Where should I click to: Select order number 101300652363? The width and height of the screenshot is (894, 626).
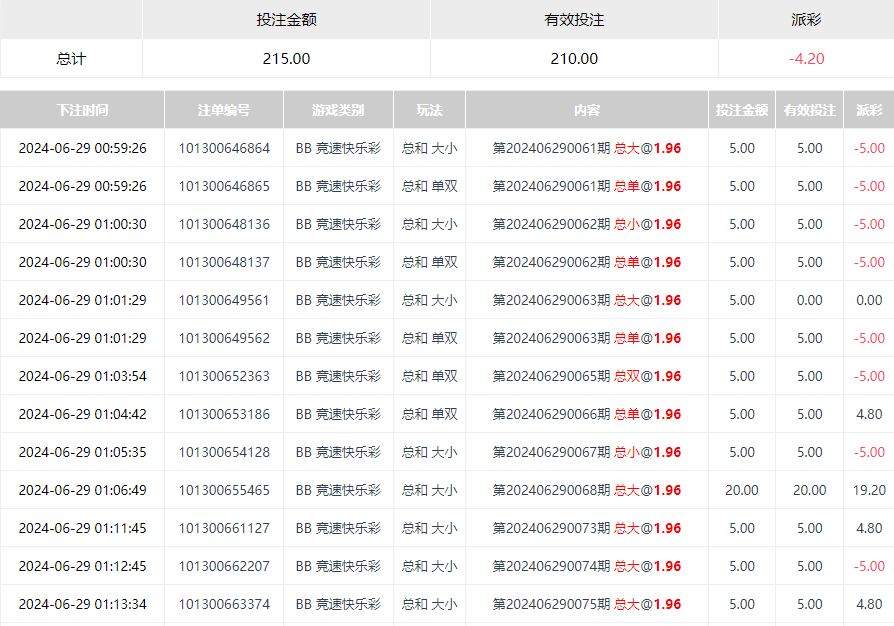(224, 376)
